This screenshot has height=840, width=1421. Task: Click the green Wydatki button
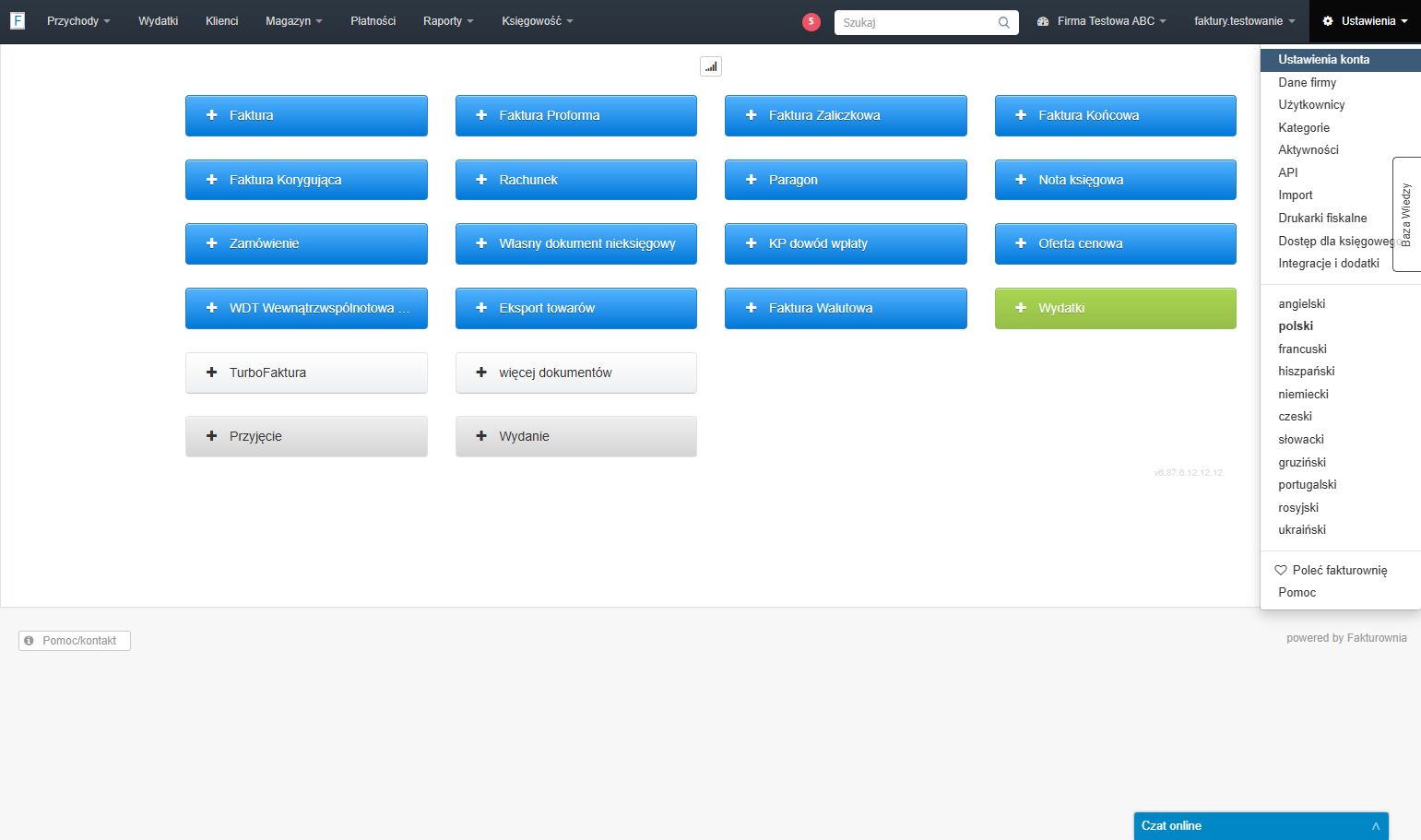[1116, 308]
